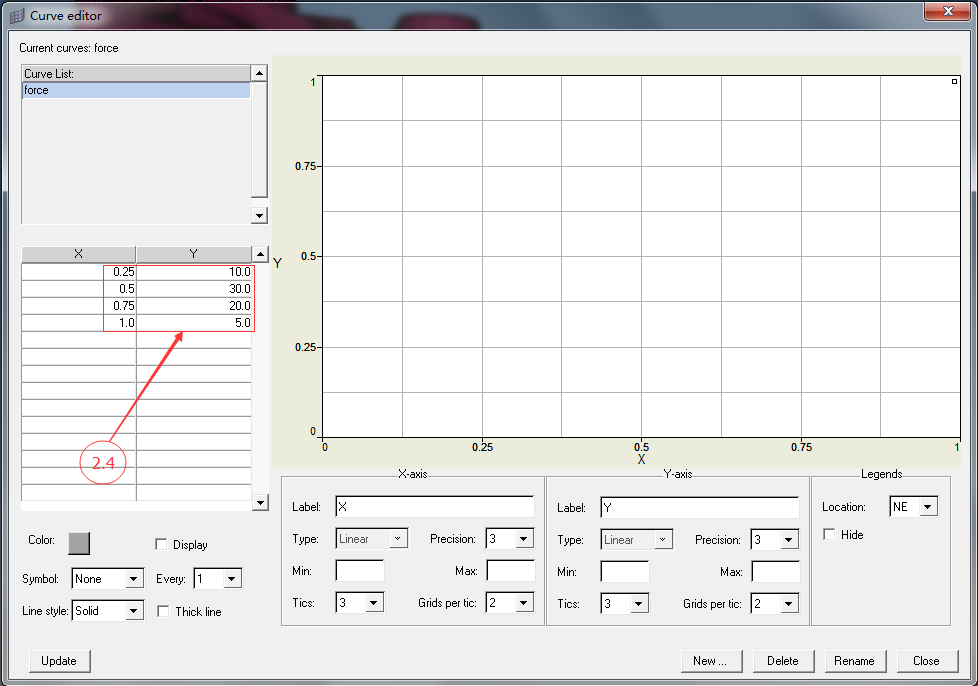Screen dimensions: 978x686
Task: Select force in the Curve List
Action: coord(135,90)
